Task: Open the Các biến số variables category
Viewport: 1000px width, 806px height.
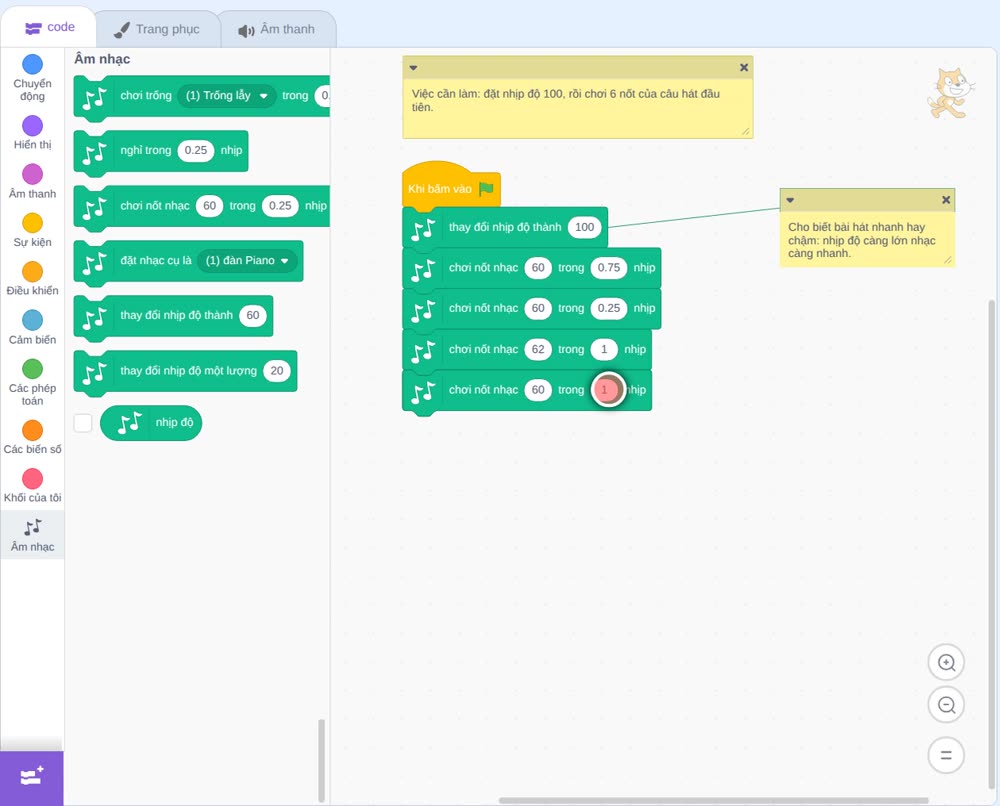Action: 32,437
